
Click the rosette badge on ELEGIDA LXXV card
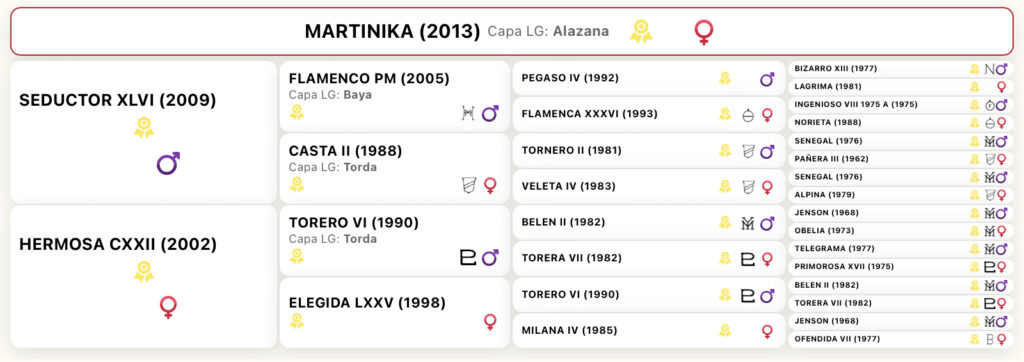pyautogui.click(x=296, y=321)
